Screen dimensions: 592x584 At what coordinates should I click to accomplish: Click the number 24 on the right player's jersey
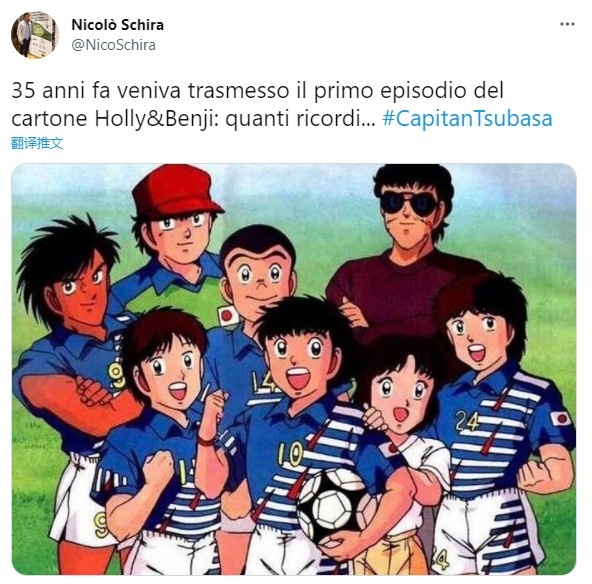(x=467, y=421)
